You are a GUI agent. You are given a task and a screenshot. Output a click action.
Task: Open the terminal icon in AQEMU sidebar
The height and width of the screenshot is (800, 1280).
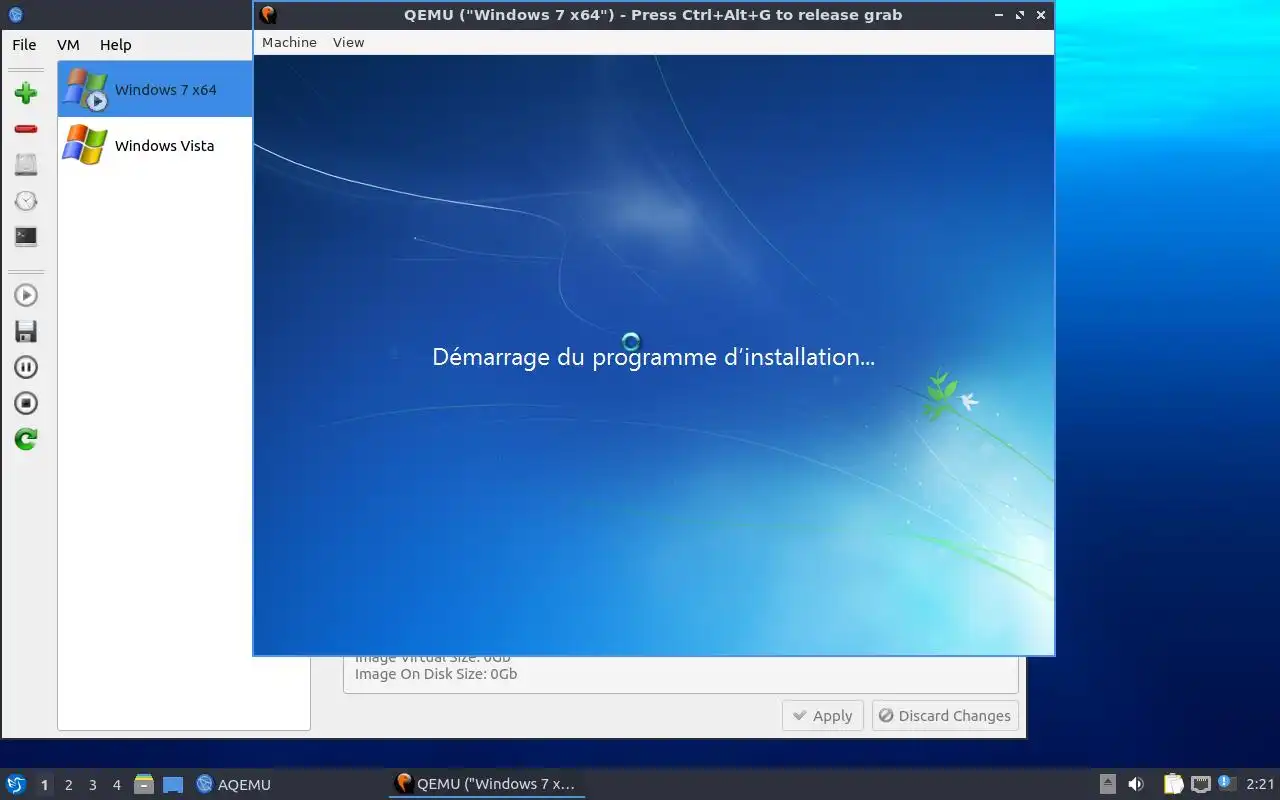(x=26, y=237)
